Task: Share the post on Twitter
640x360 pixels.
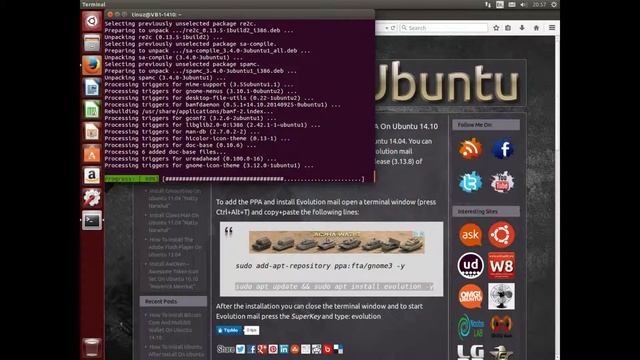Action: coord(240,349)
